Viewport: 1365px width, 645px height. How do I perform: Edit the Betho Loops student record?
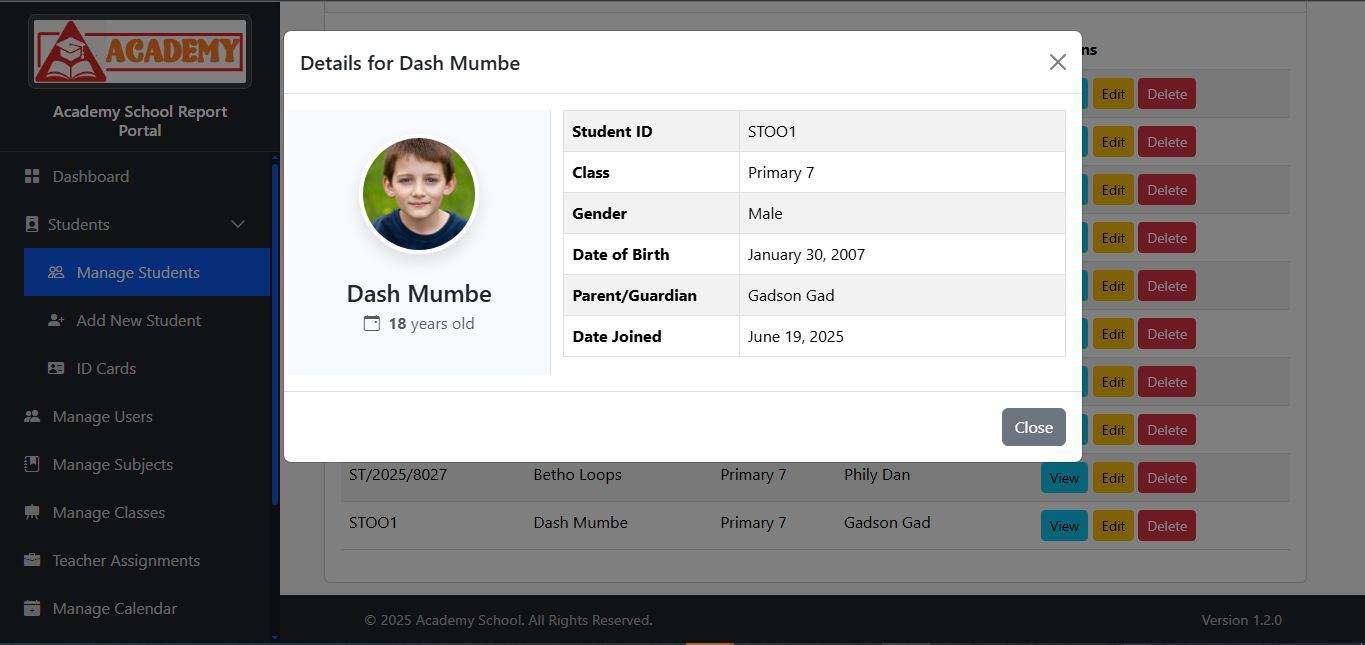(1113, 478)
